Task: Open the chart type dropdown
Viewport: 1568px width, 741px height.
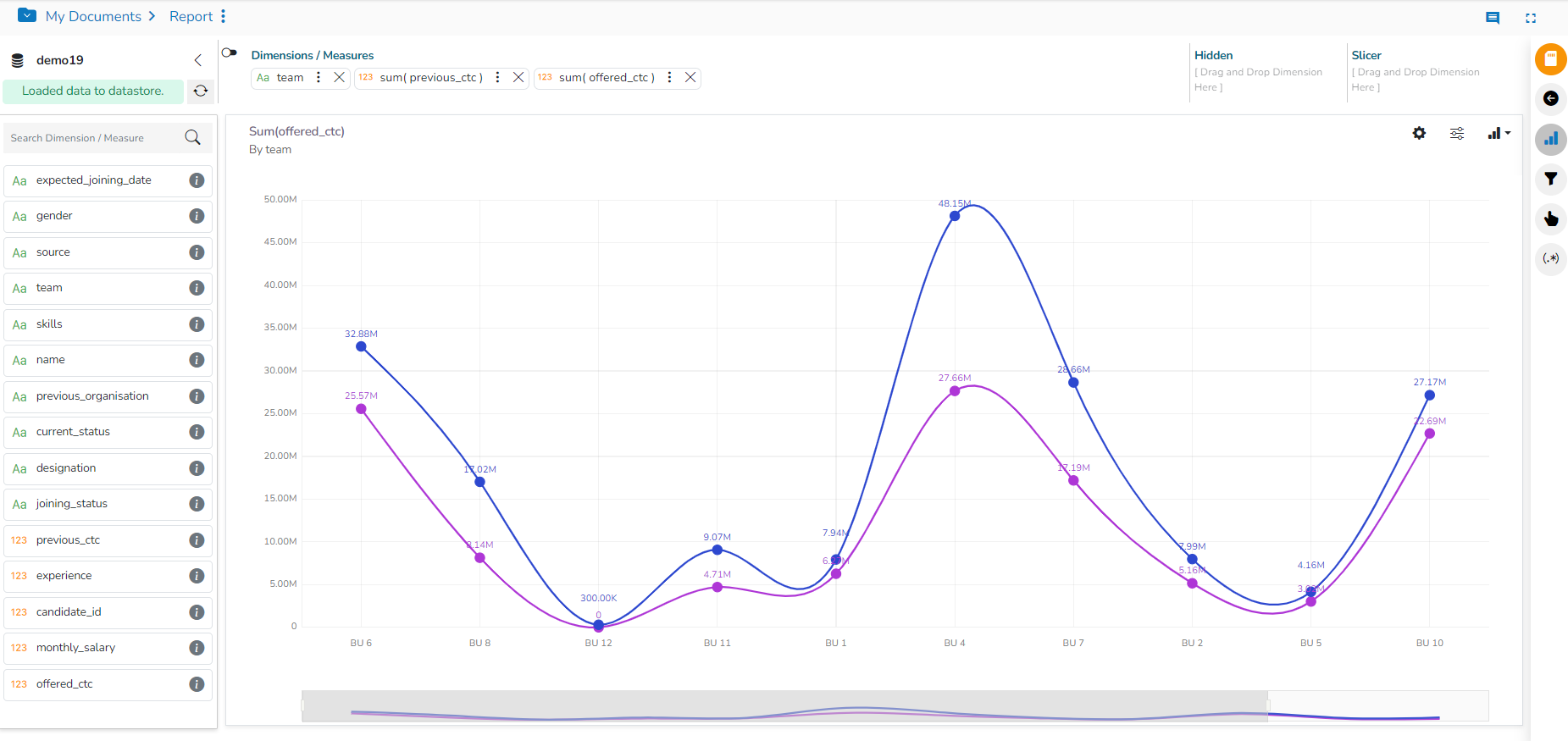Action: 1499,133
